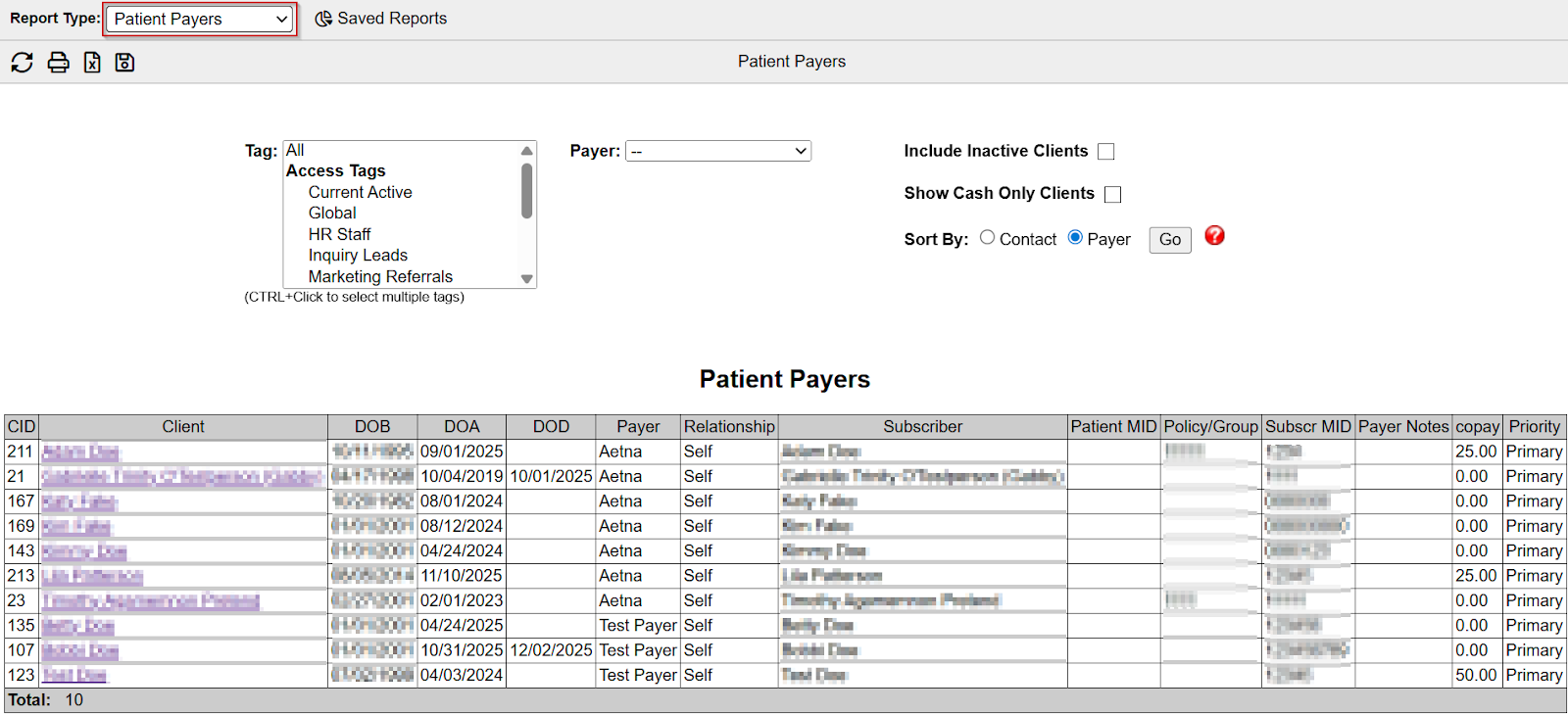Open client link in CID 143 row
The width and height of the screenshot is (1568, 714).
click(84, 551)
